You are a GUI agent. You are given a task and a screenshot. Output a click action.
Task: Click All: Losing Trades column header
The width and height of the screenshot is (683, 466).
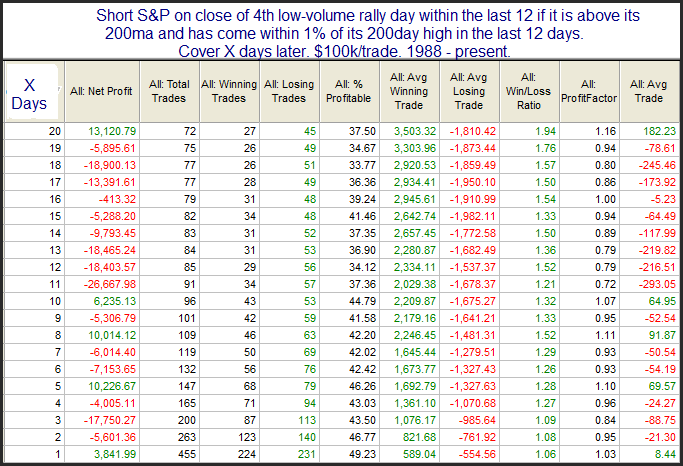289,92
